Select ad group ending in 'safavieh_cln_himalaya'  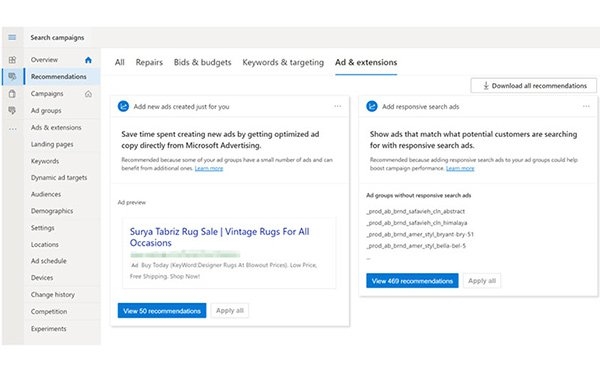coord(417,223)
